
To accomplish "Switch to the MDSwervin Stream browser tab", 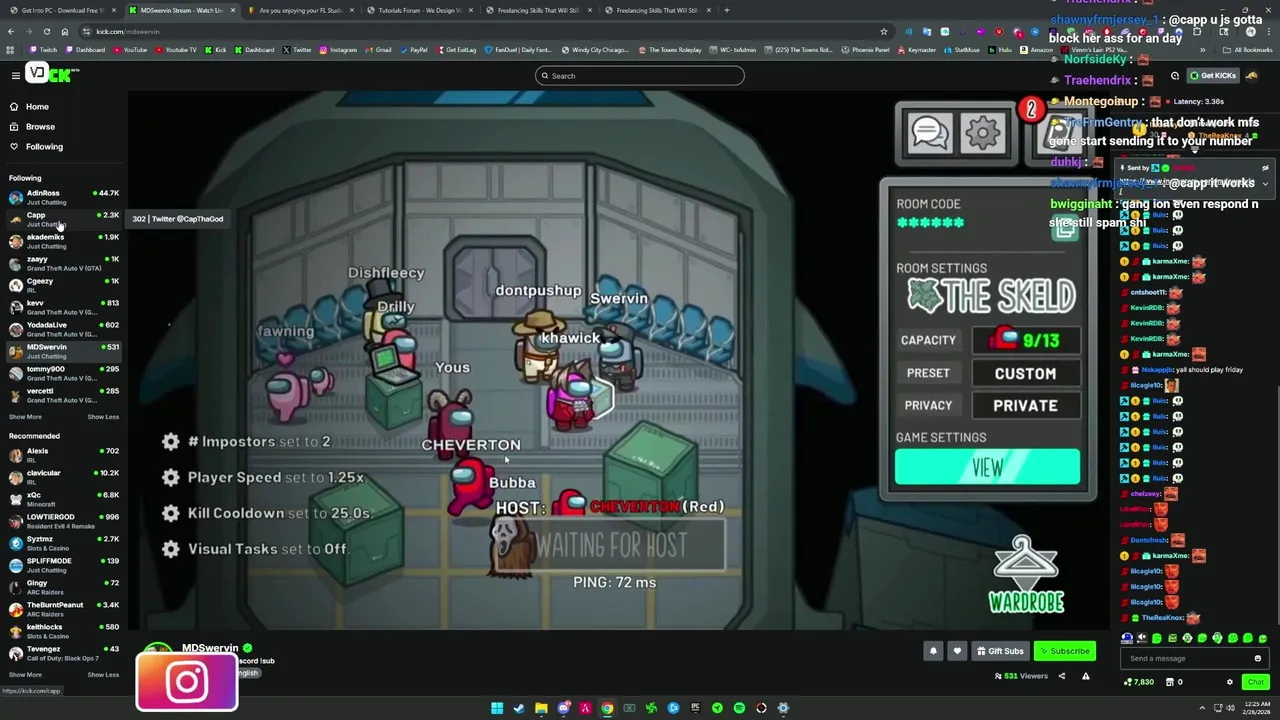I will point(182,10).
